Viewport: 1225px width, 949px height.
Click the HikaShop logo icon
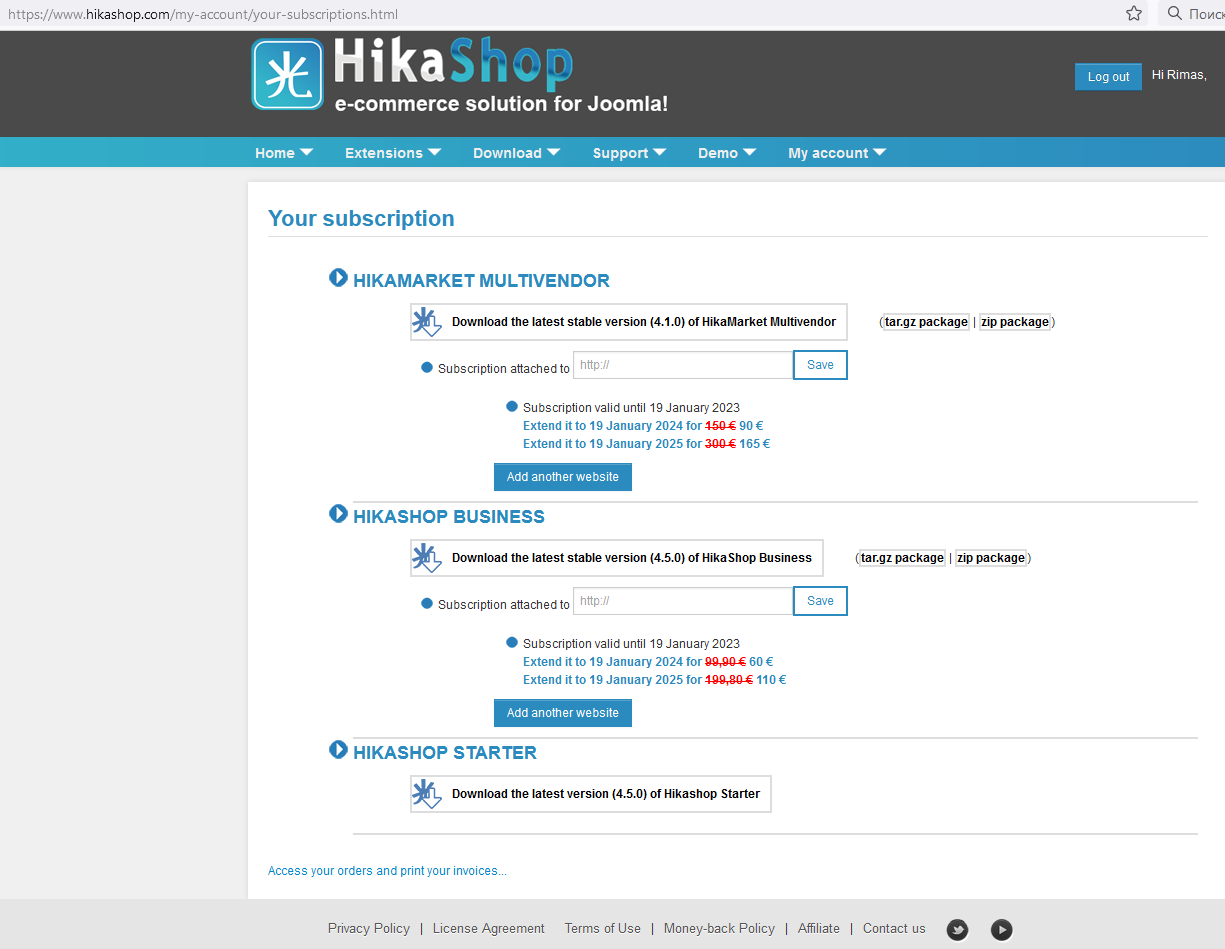click(288, 74)
